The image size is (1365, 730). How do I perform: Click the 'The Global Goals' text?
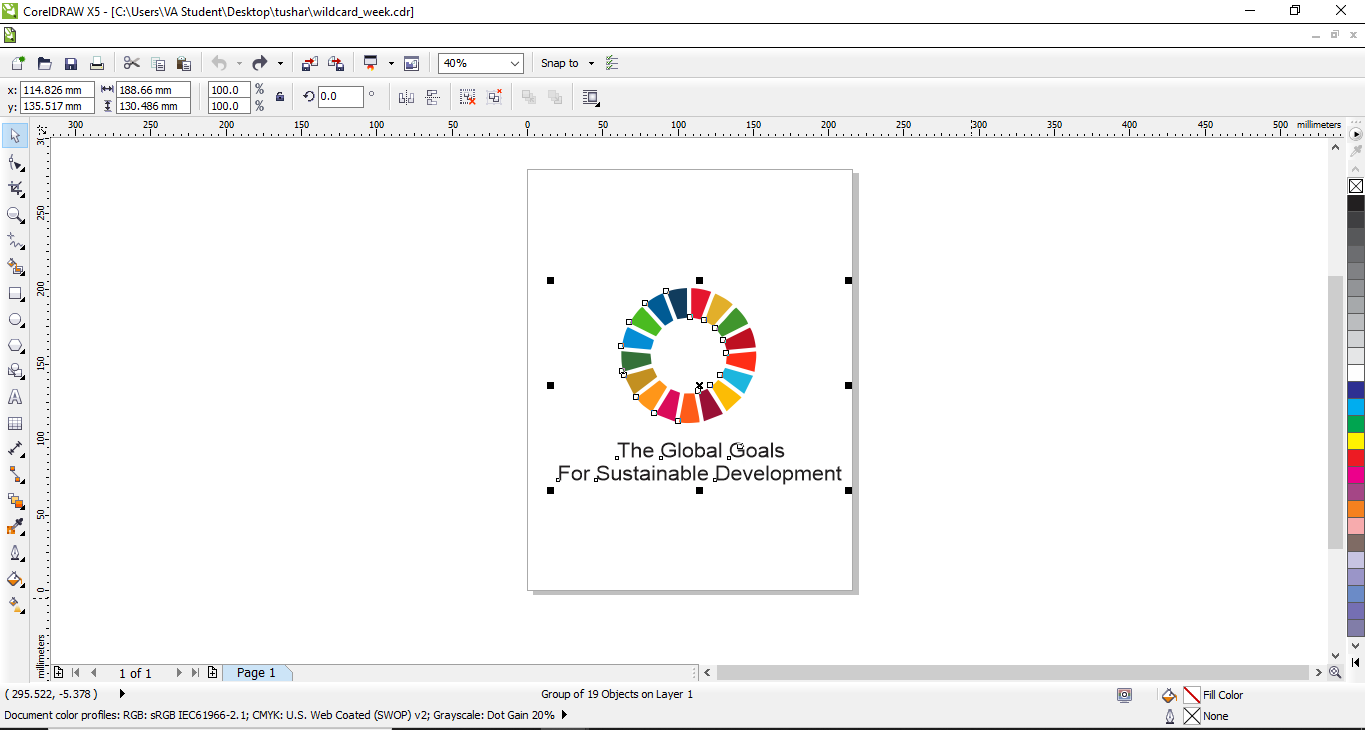pyautogui.click(x=701, y=451)
